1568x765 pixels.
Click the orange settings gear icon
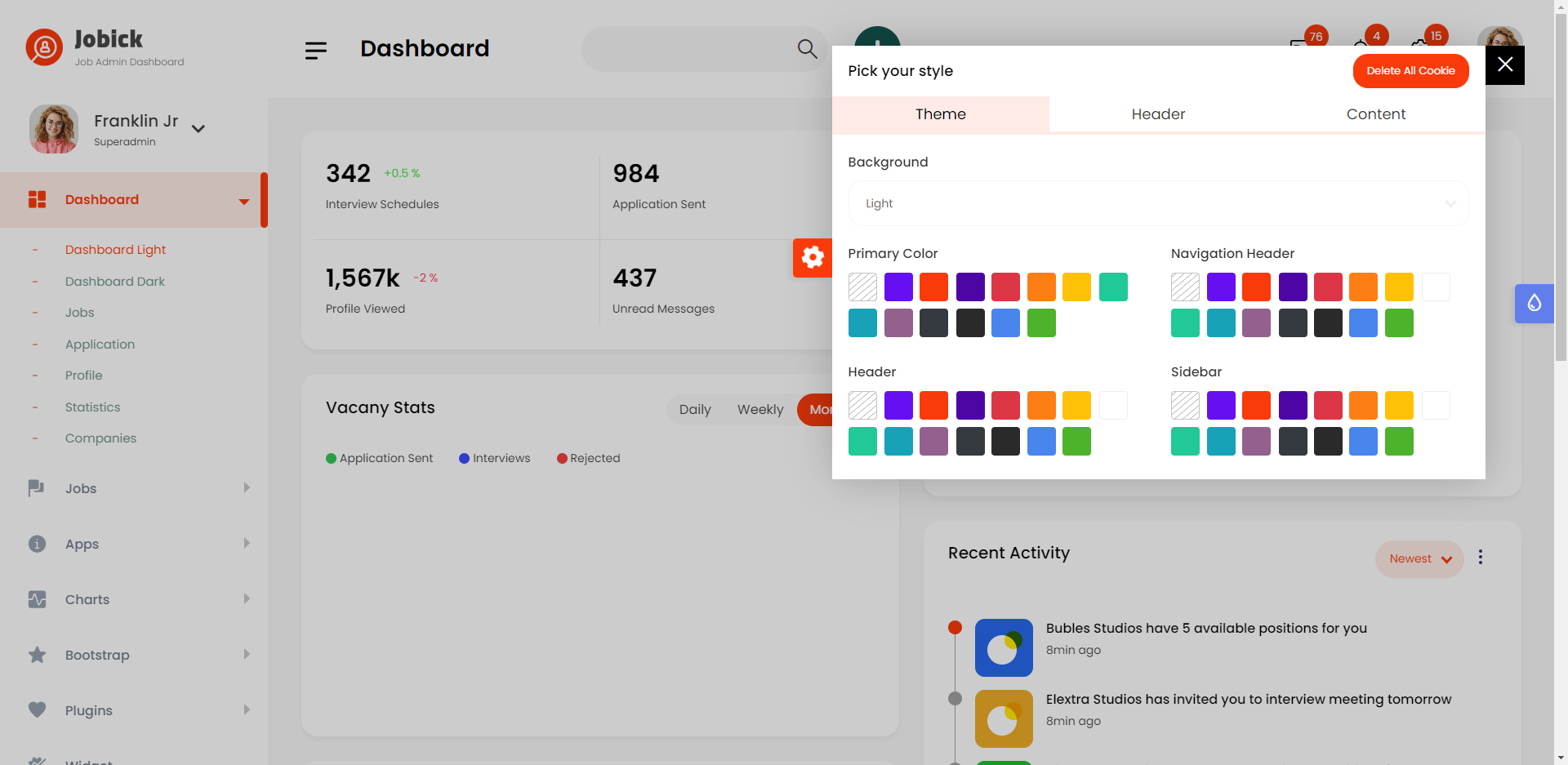point(813,258)
